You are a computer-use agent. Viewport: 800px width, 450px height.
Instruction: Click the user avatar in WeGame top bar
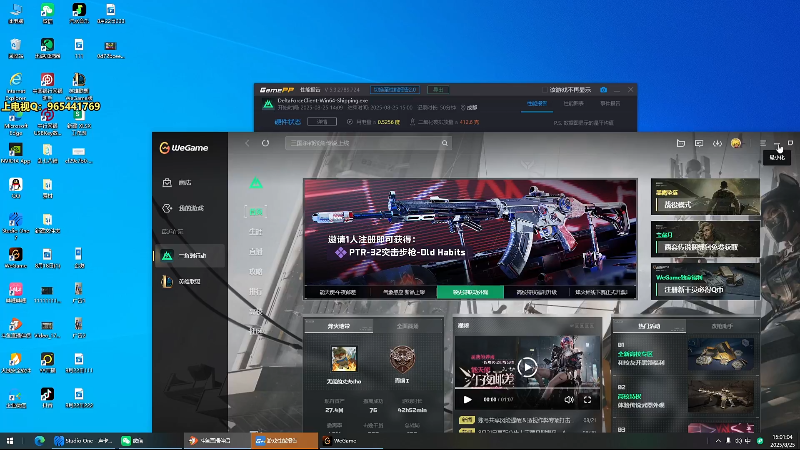click(x=736, y=143)
